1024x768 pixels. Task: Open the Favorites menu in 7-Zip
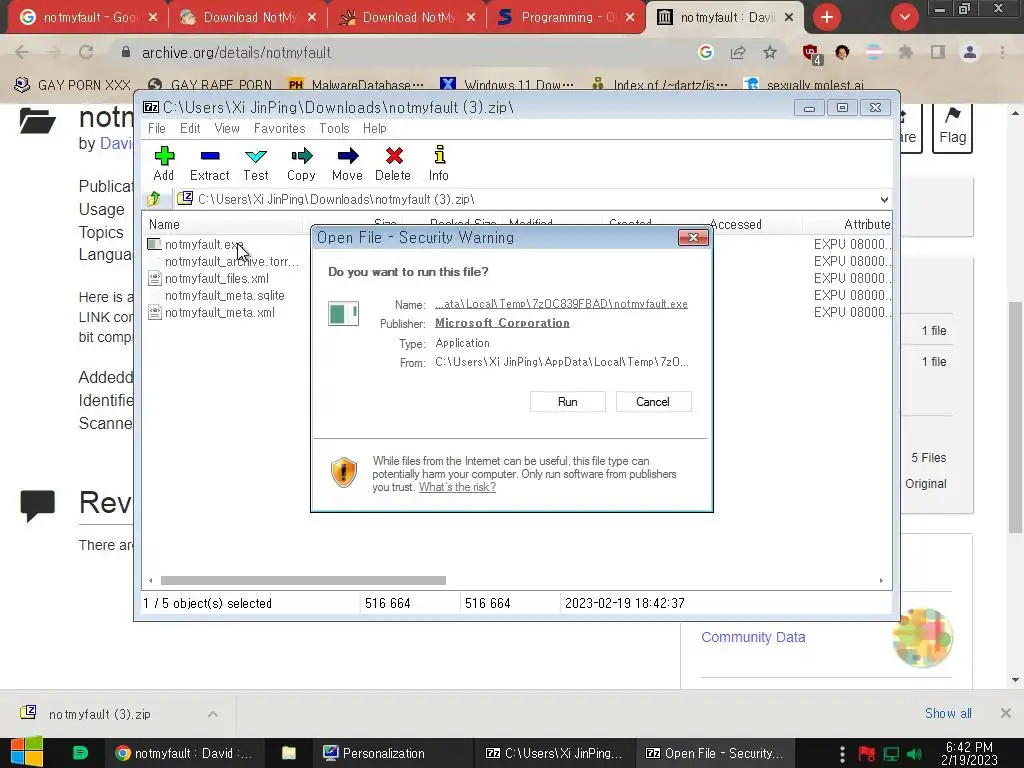(x=280, y=128)
